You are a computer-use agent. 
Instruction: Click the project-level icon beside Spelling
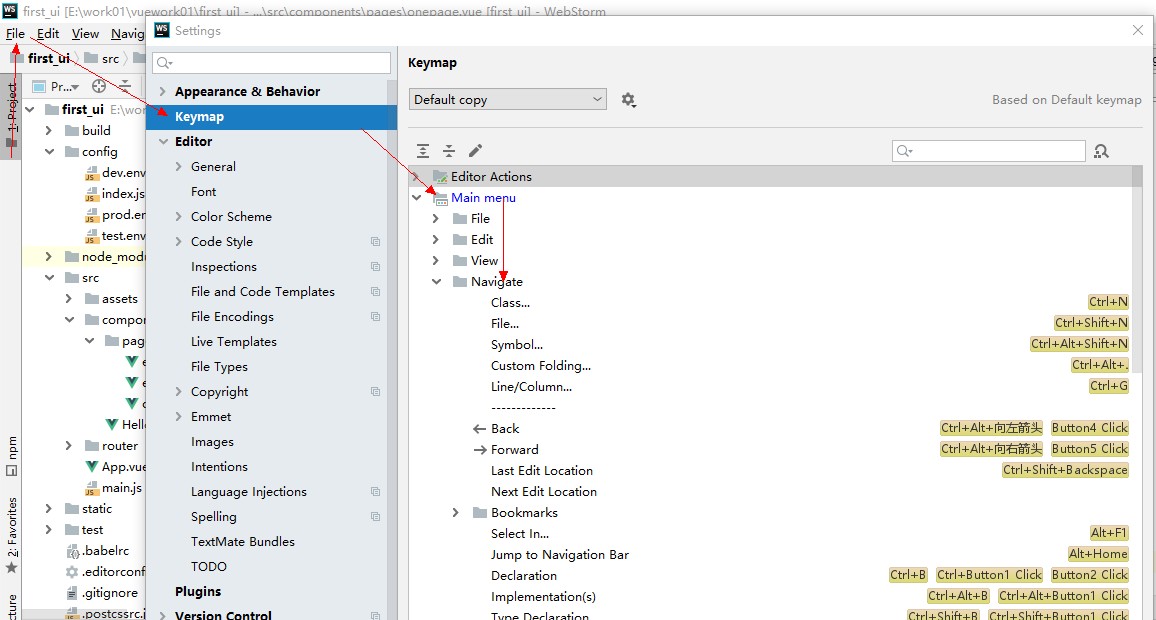coord(375,517)
